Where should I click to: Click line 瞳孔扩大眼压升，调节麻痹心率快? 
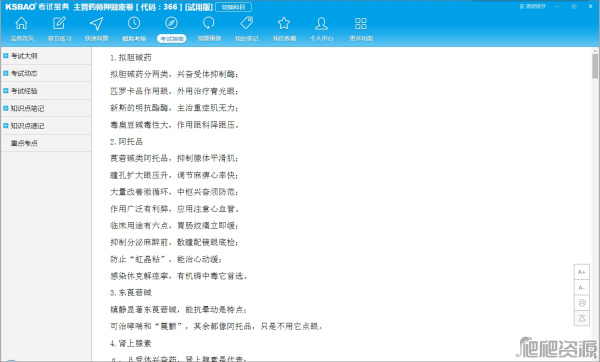(174, 175)
